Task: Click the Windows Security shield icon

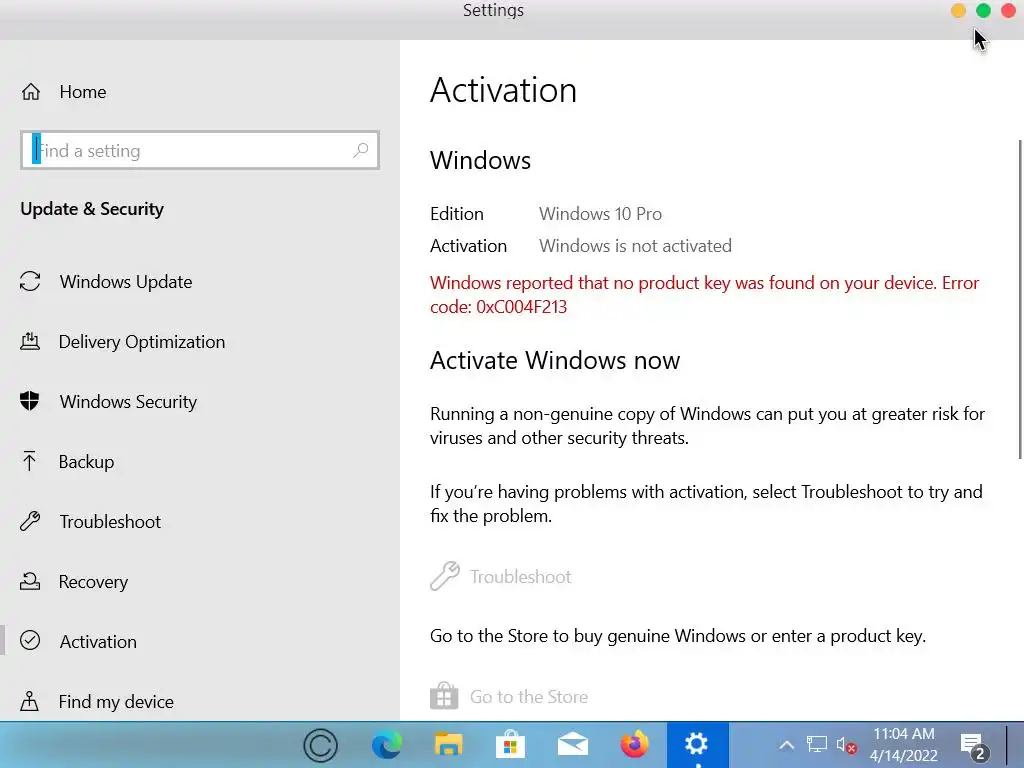Action: [x=29, y=401]
